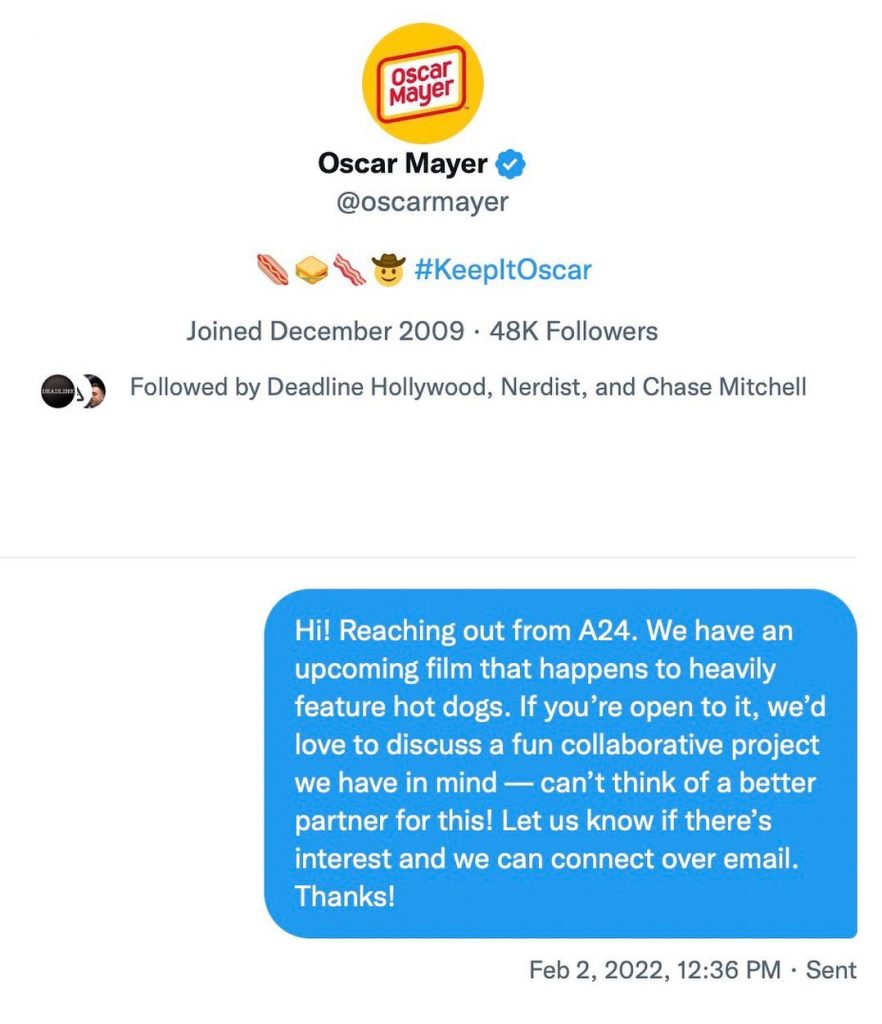Screen dimensions: 882x1024
Task: View the 48K Followers list
Action: tap(574, 330)
